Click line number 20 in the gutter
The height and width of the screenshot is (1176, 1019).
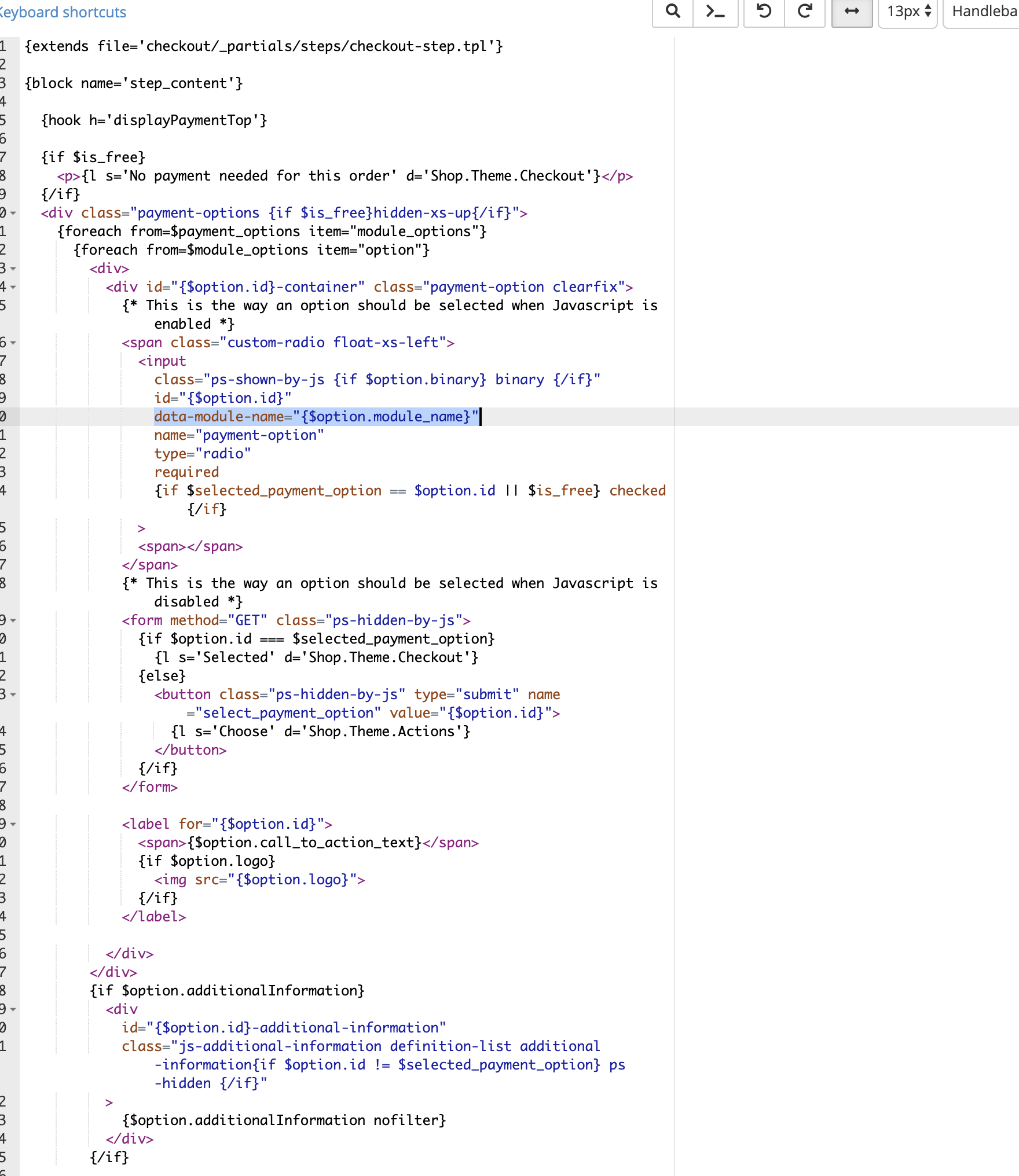pos(5,416)
